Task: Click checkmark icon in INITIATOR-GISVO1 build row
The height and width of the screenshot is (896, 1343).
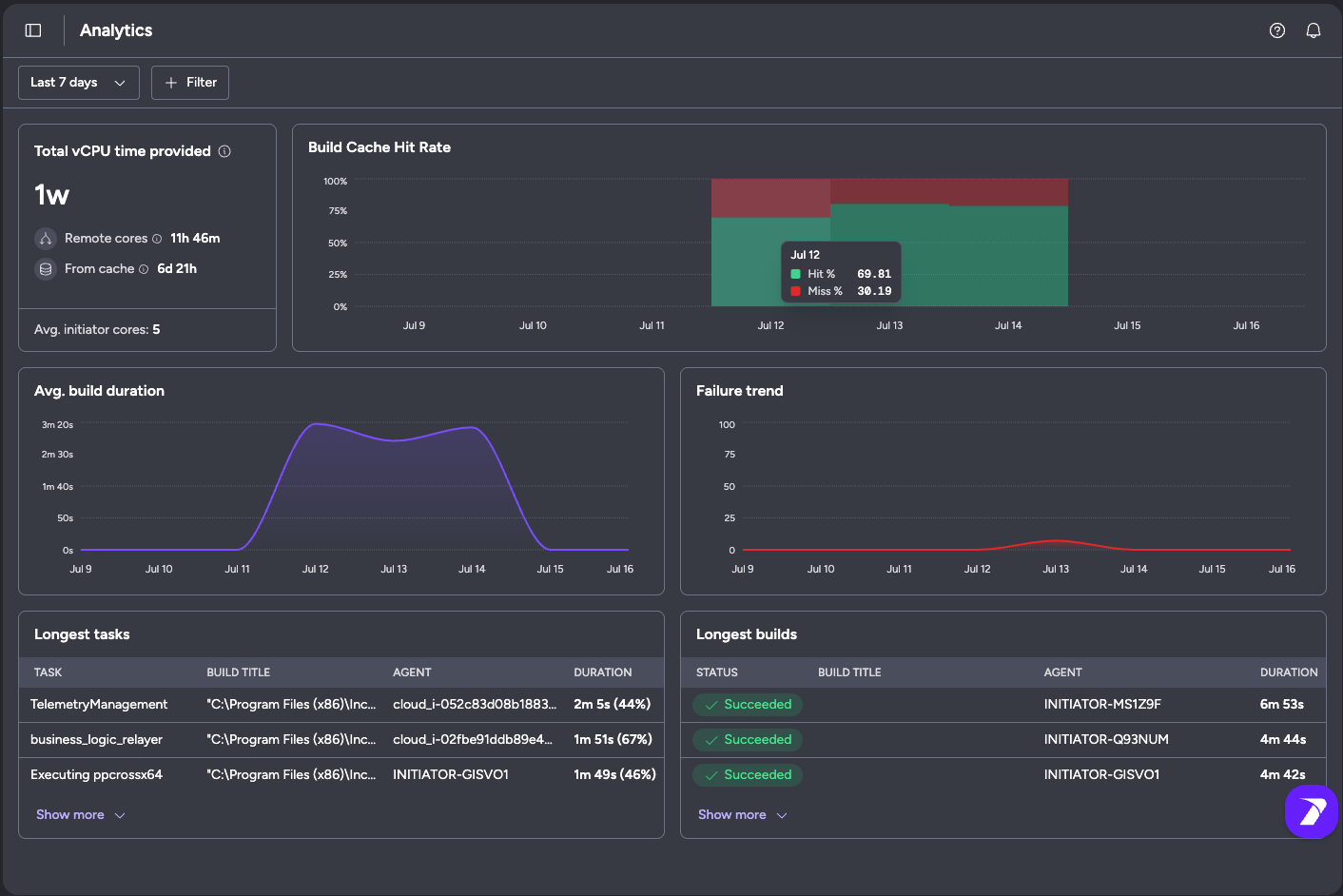Action: (x=711, y=775)
